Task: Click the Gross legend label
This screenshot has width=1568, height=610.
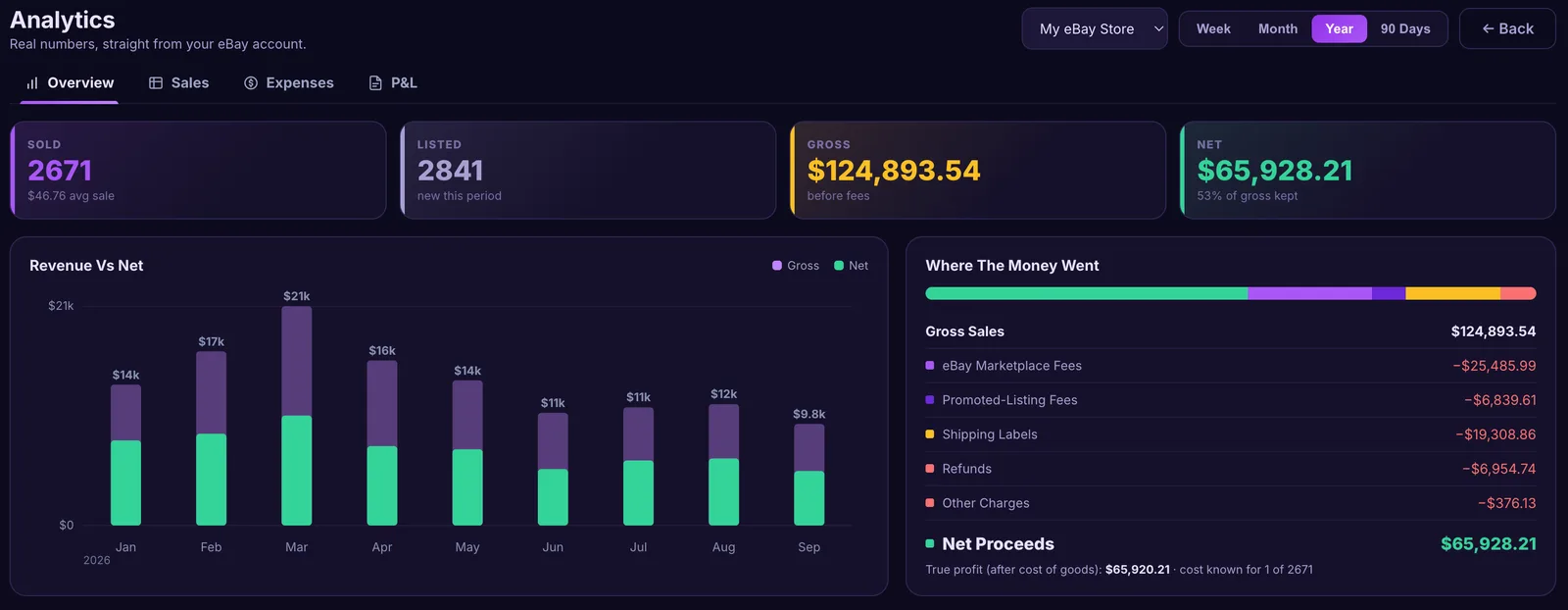Action: point(803,266)
